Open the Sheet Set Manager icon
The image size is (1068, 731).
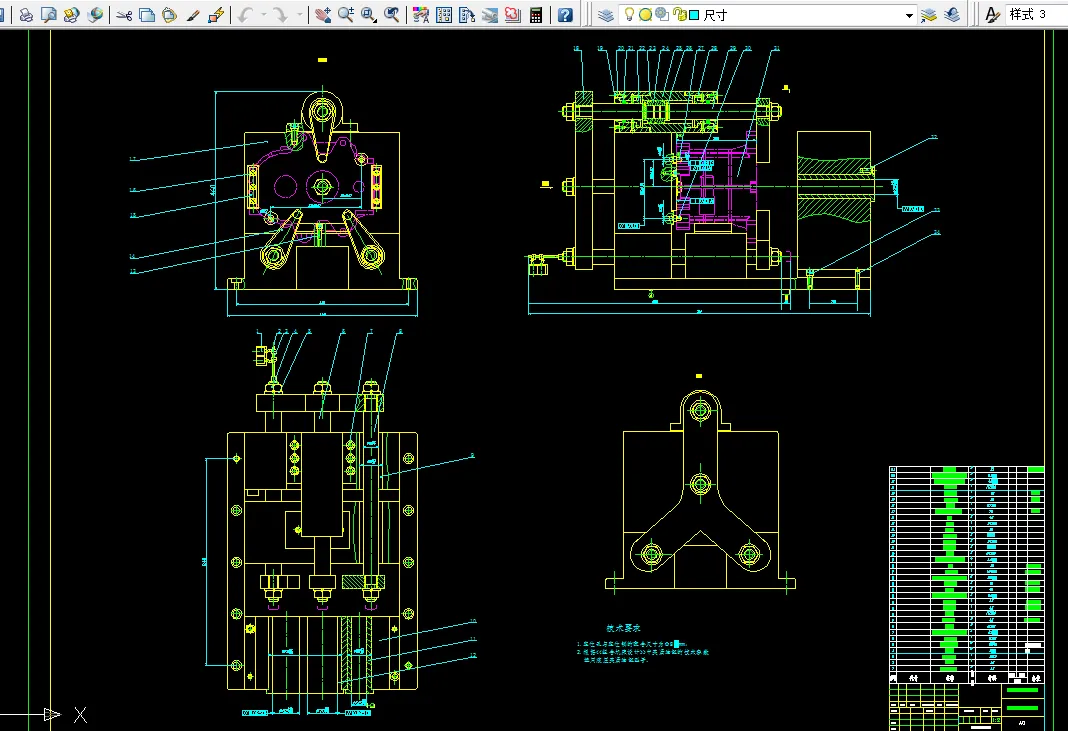pyautogui.click(x=490, y=14)
